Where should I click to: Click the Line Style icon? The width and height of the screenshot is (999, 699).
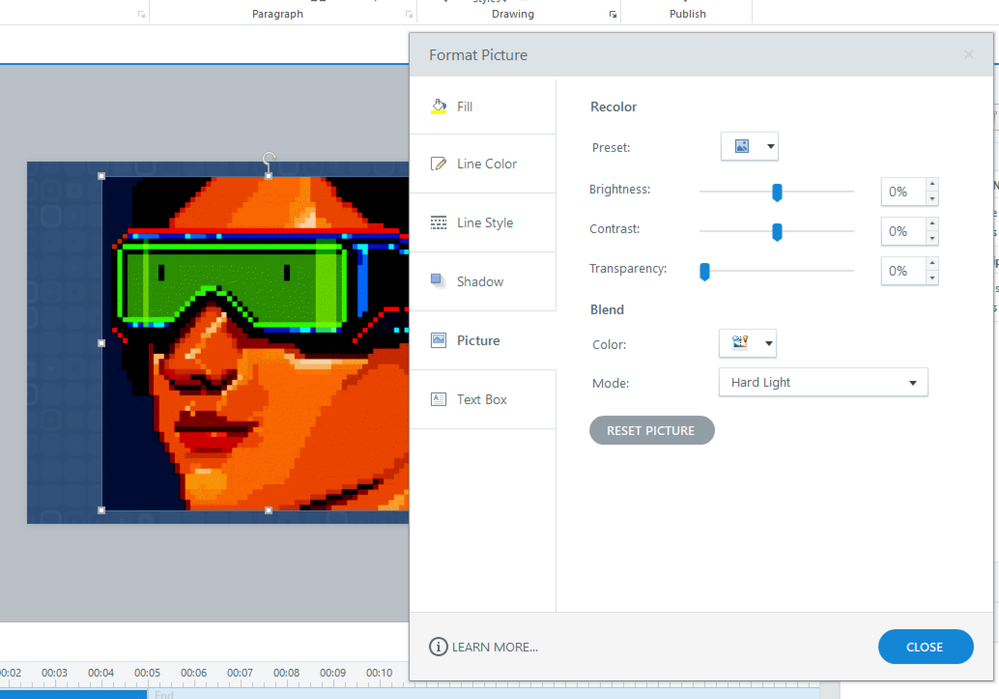(x=438, y=223)
